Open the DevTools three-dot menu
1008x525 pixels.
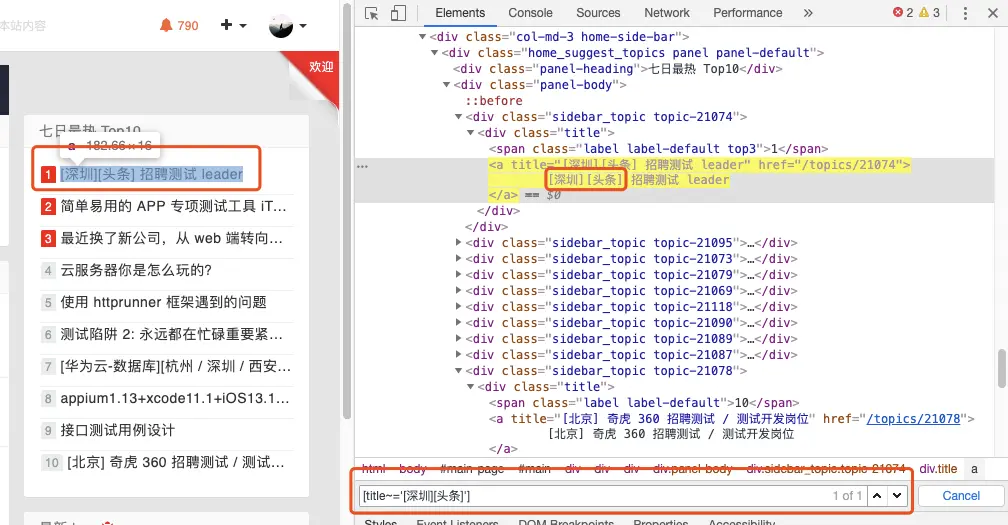[965, 13]
